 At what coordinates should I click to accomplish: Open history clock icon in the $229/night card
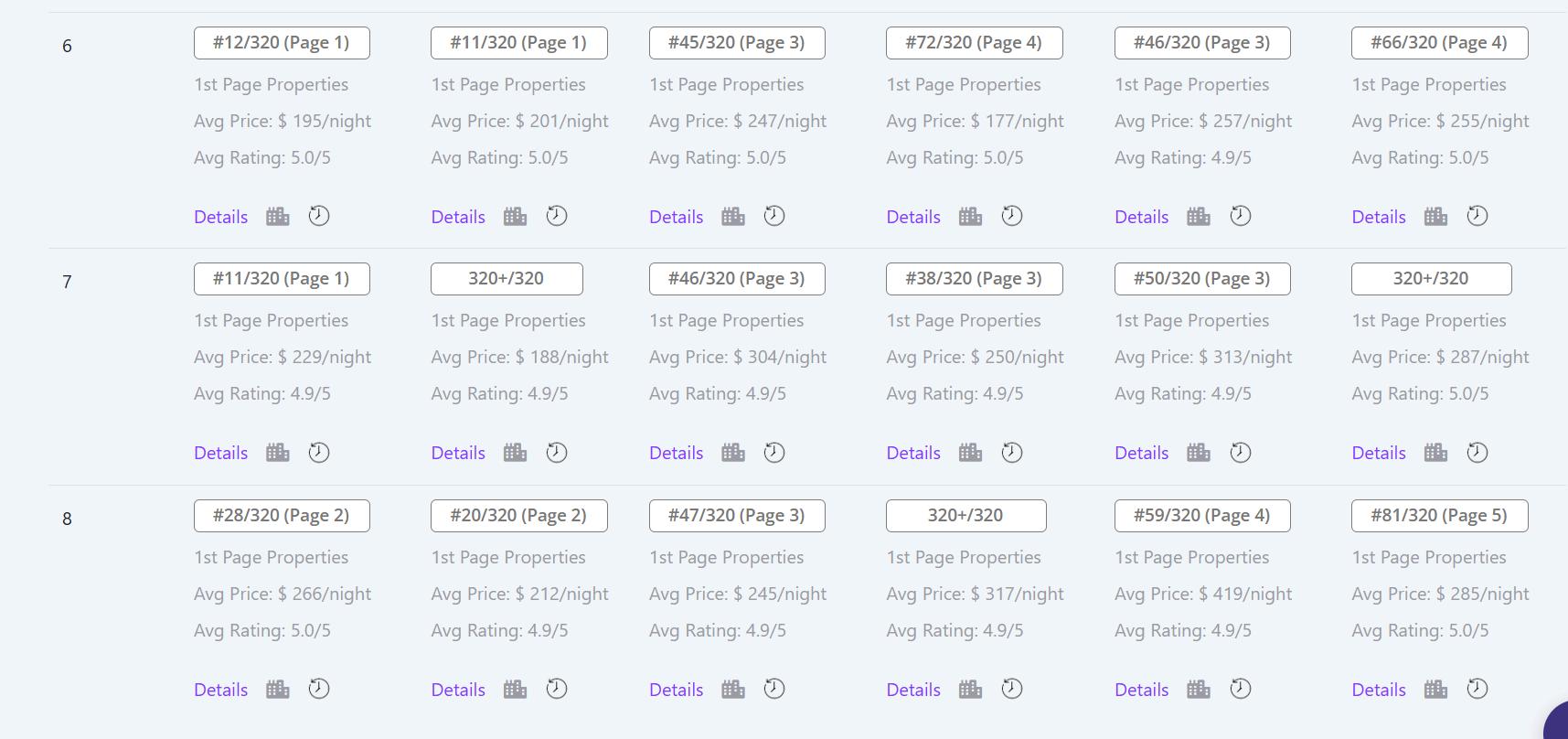coord(319,453)
